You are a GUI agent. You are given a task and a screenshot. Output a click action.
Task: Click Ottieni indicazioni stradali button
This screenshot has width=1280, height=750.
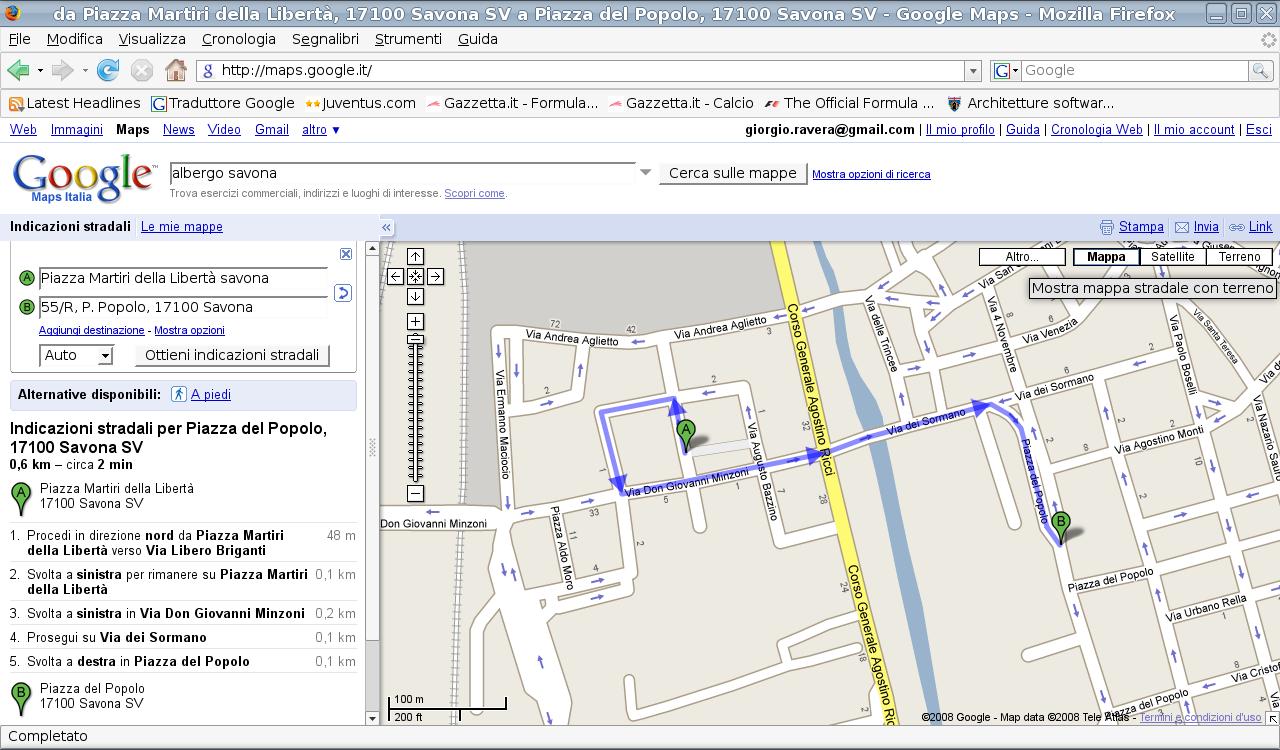[x=232, y=355]
